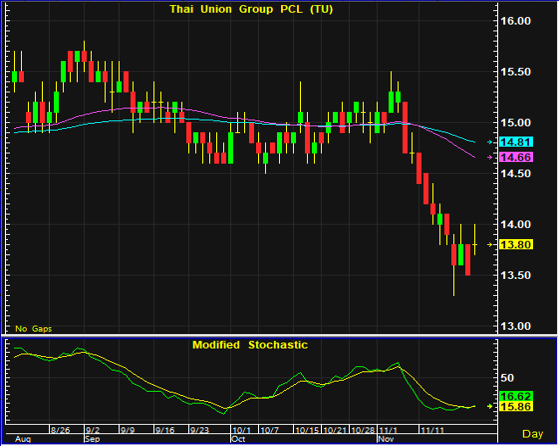Click the green 16.62 stochastic value label

point(516,396)
